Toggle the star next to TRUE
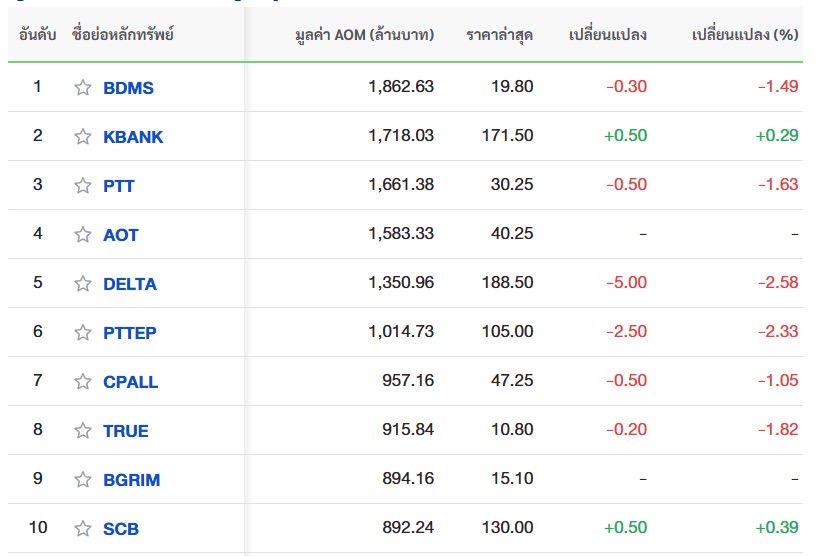The height and width of the screenshot is (556, 827). [x=83, y=430]
